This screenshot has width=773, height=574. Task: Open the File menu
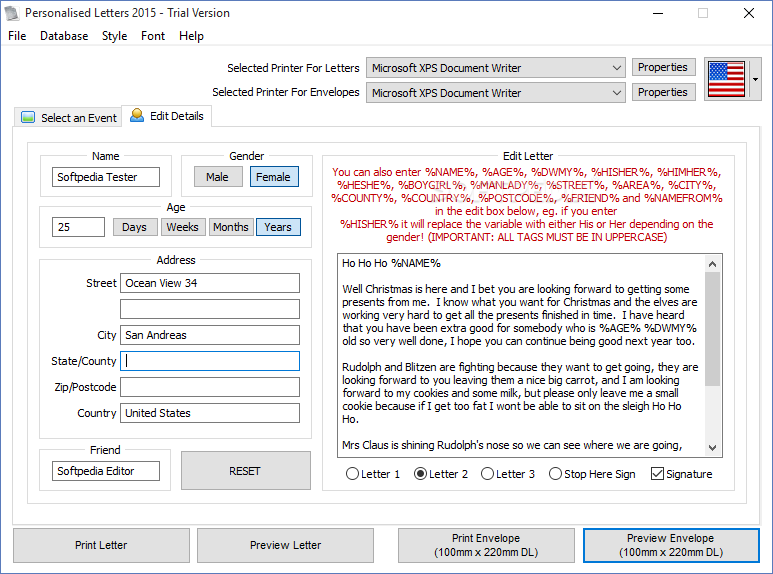17,36
